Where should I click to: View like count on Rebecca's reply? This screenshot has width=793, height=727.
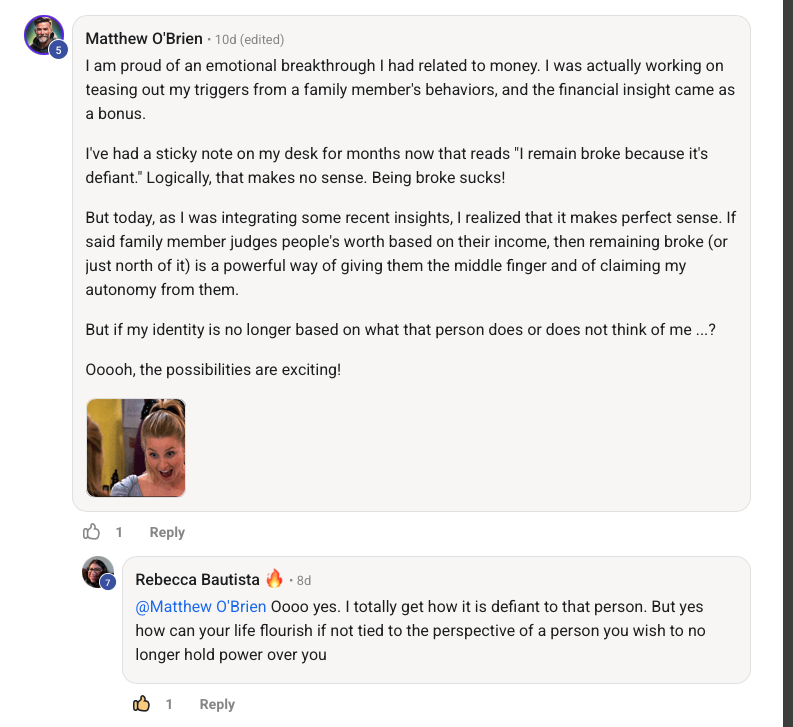pyautogui.click(x=169, y=704)
